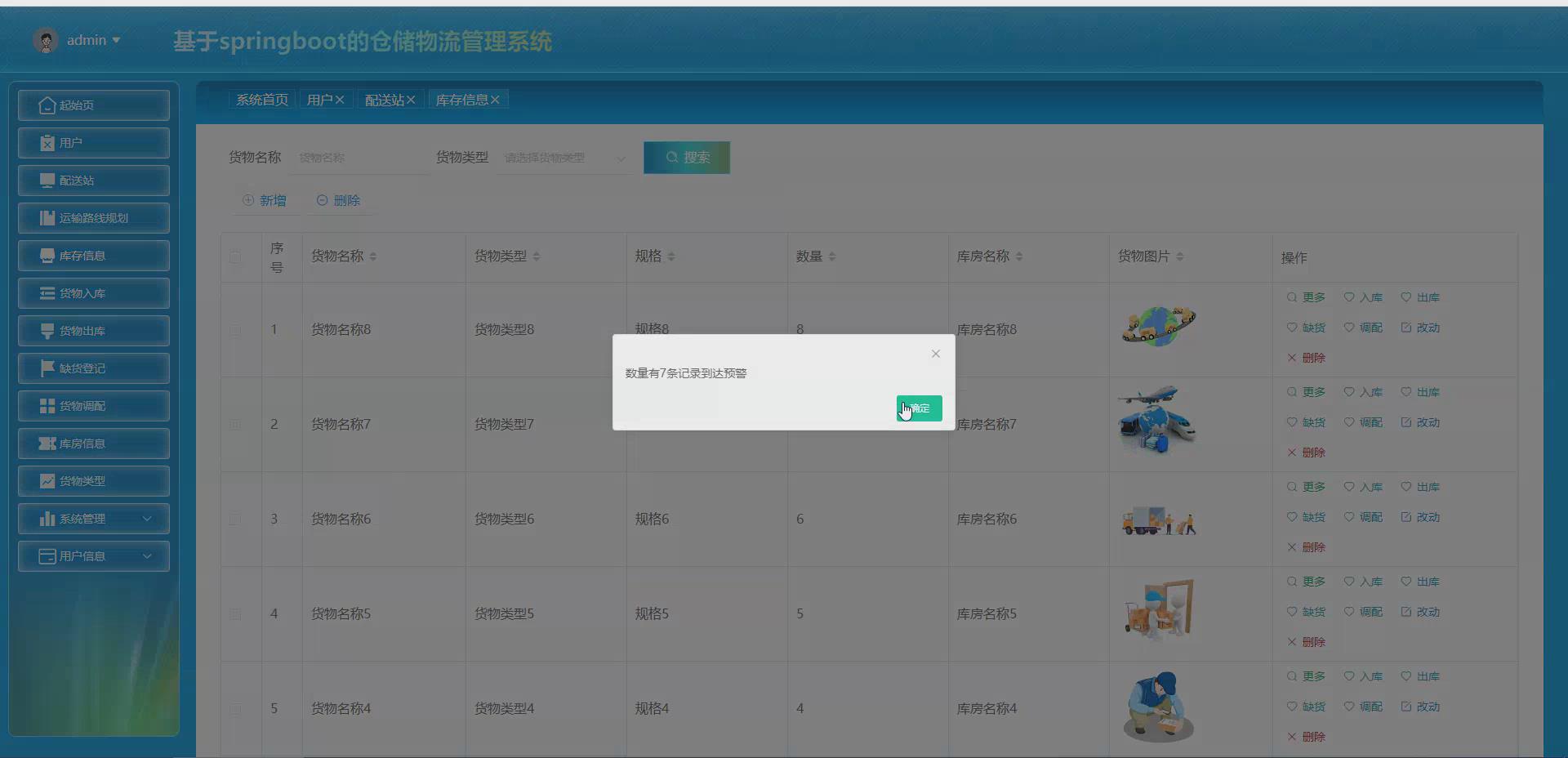Click the 库房信息 sidebar icon
1568x758 pixels.
47,444
